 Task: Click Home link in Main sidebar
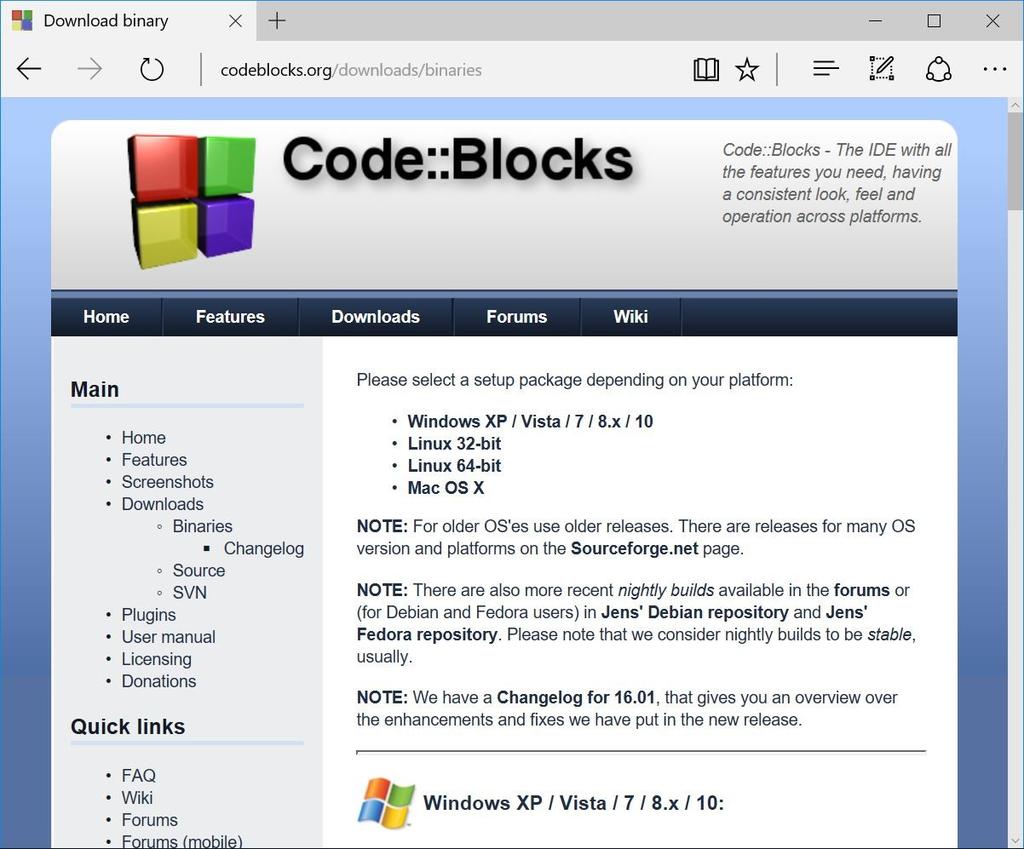coord(144,438)
